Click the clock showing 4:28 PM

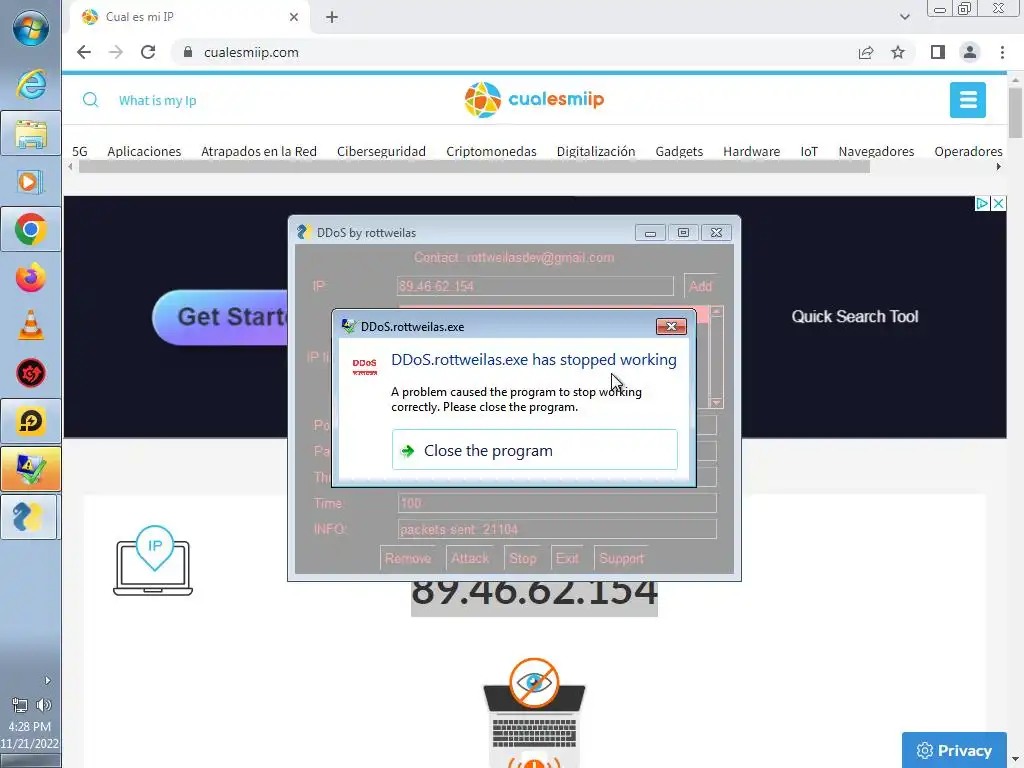(x=29, y=726)
